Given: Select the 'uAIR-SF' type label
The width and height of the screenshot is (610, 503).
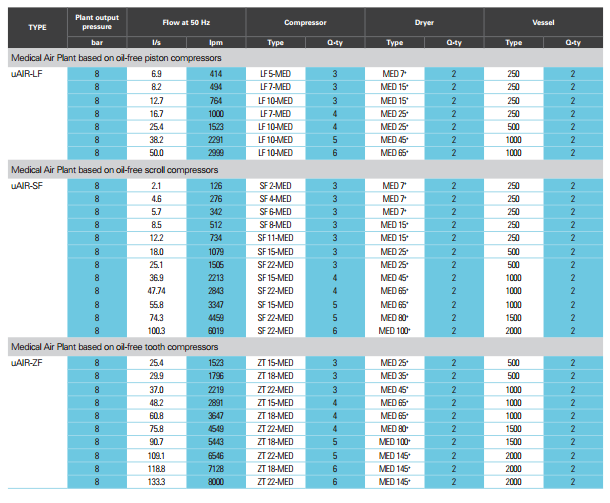Looking at the screenshot, I should 27,186.
